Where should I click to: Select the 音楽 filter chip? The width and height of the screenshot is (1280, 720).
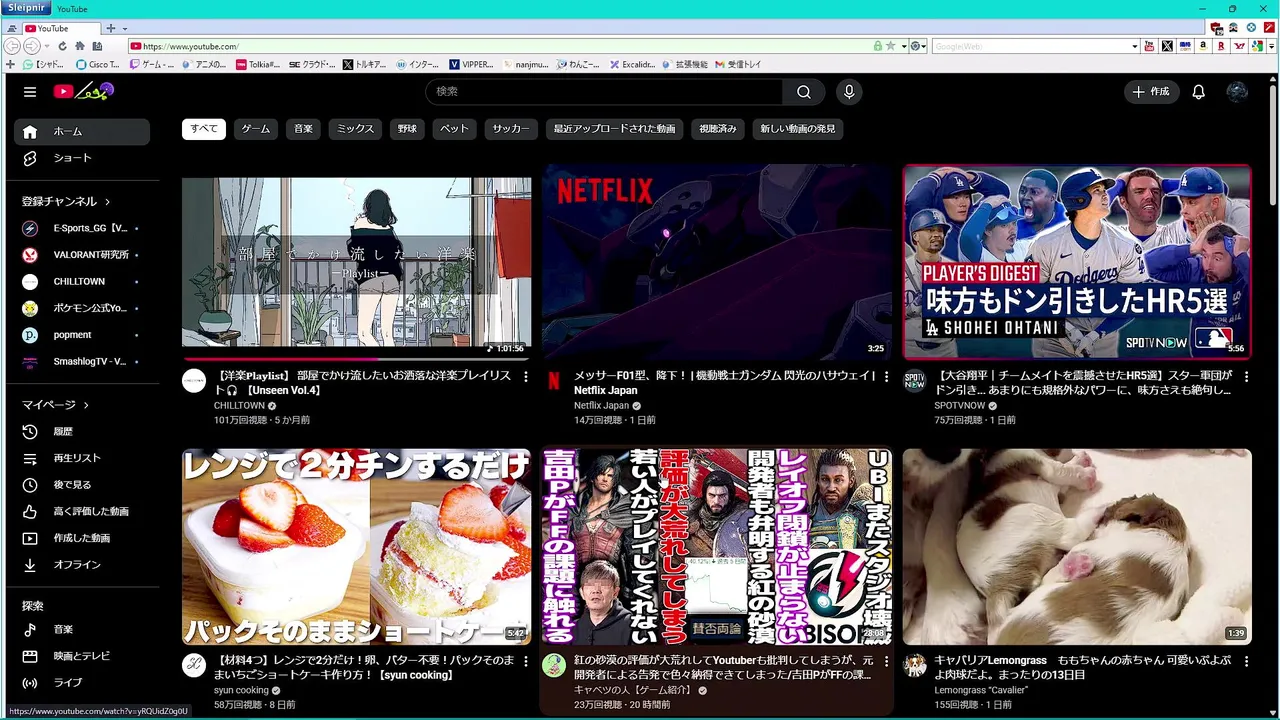tap(303, 128)
